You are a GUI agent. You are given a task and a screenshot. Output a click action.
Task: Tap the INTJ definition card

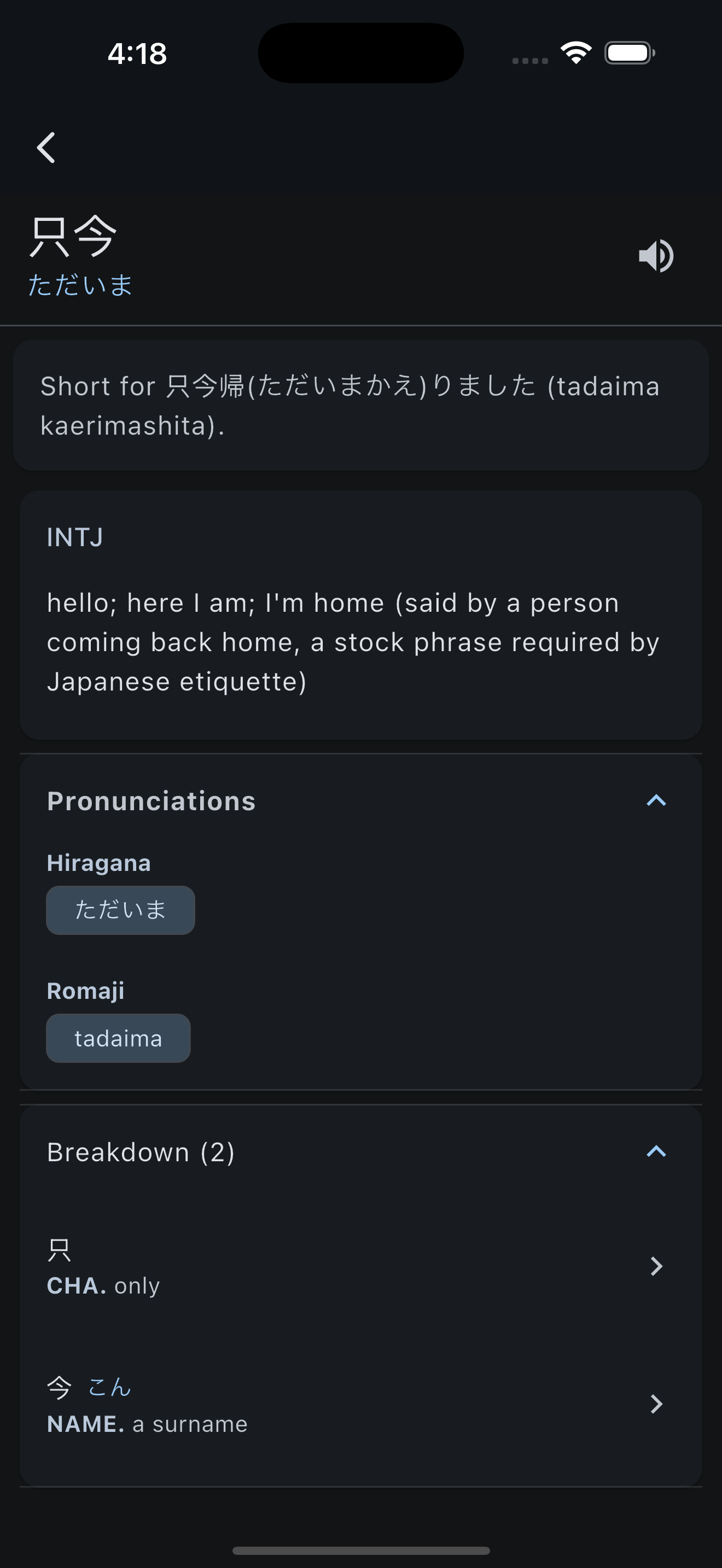pos(361,615)
